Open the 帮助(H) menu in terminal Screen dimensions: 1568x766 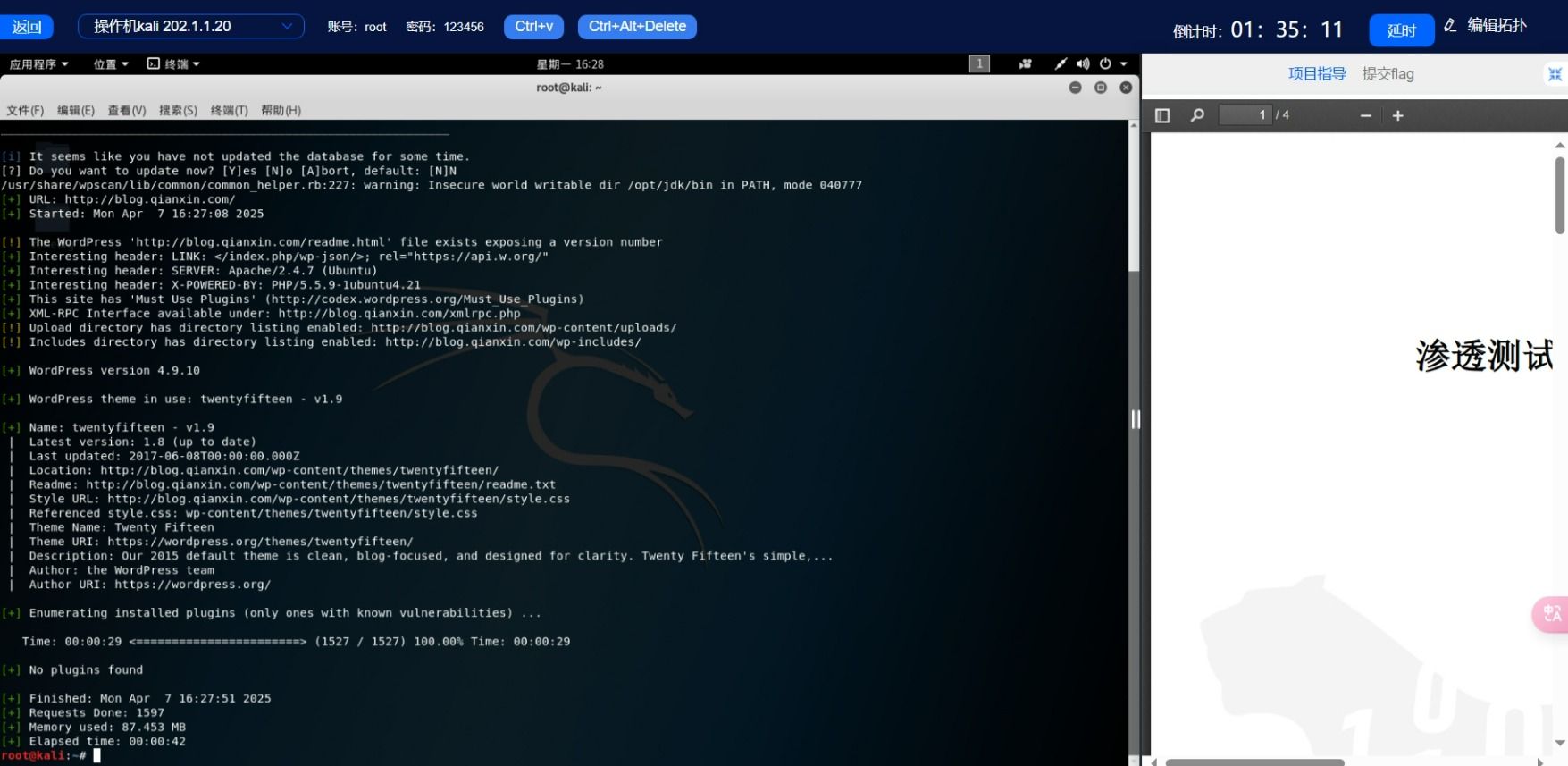281,111
